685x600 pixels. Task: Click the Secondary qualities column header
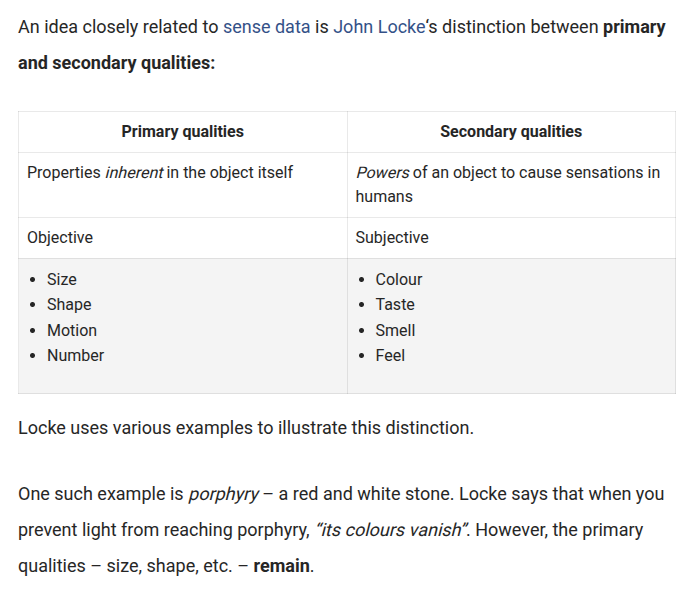point(511,132)
